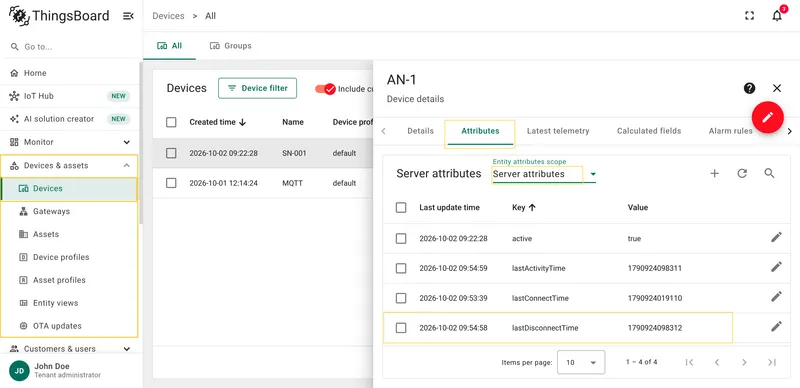Viewport: 800px width, 388px height.
Task: Go to first page of attributes
Action: (x=689, y=362)
